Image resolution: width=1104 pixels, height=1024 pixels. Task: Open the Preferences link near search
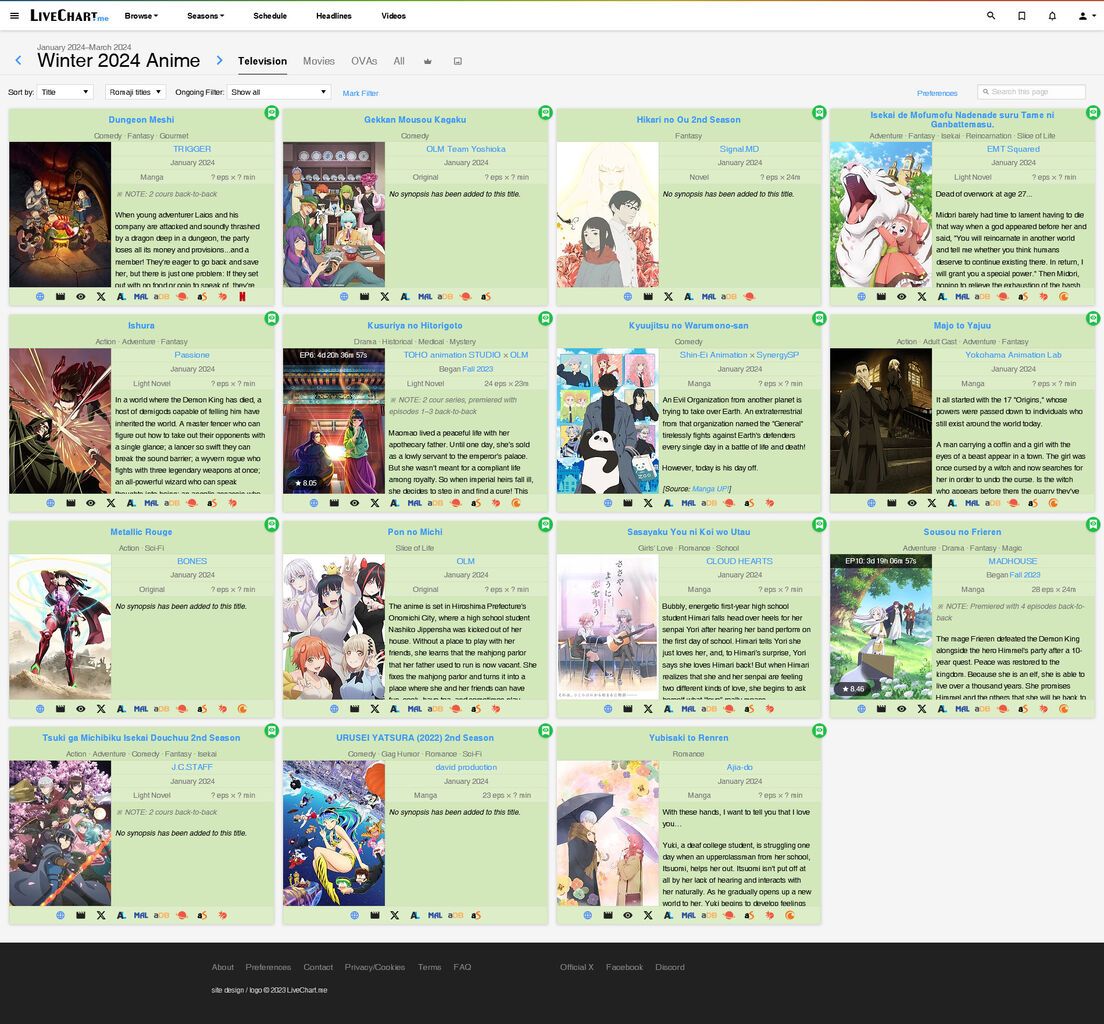pyautogui.click(x=937, y=93)
